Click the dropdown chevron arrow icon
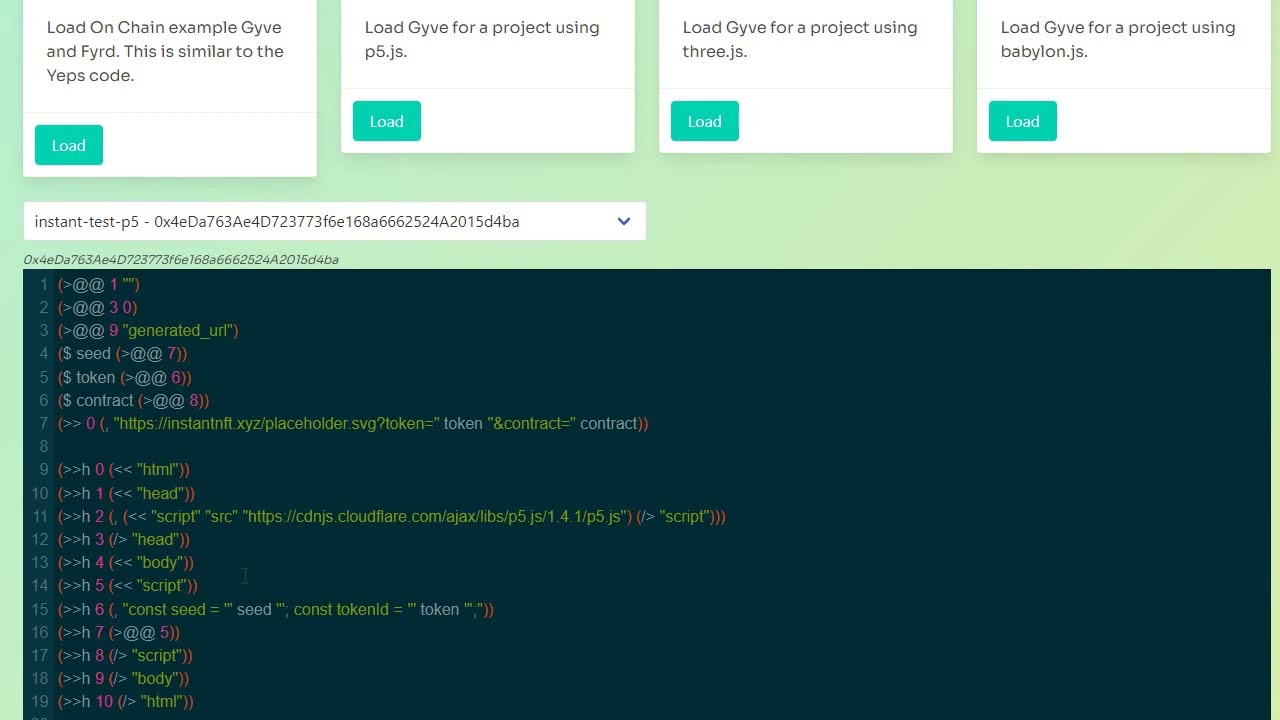Viewport: 1280px width, 720px height. click(624, 221)
